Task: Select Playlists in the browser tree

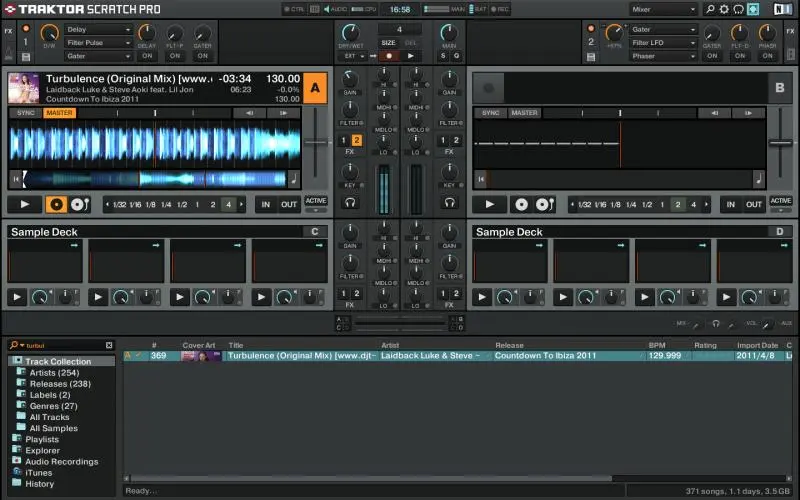Action: [x=42, y=439]
